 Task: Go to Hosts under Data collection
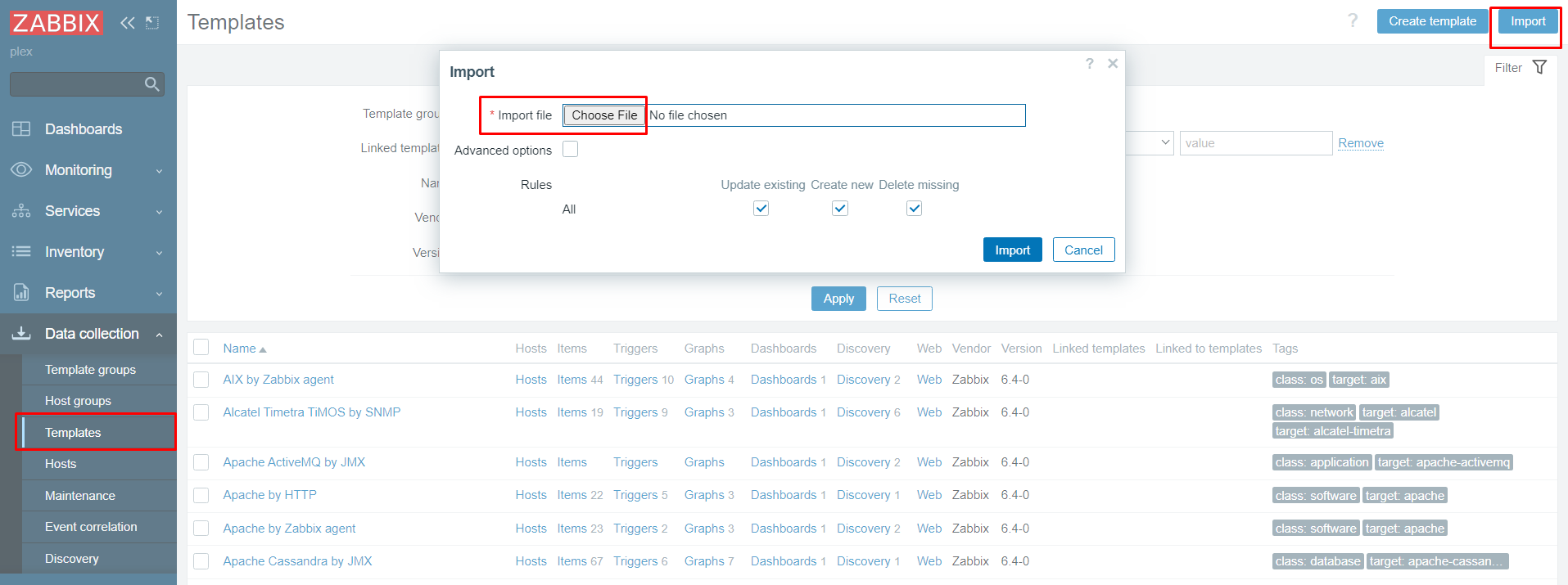pyautogui.click(x=61, y=464)
